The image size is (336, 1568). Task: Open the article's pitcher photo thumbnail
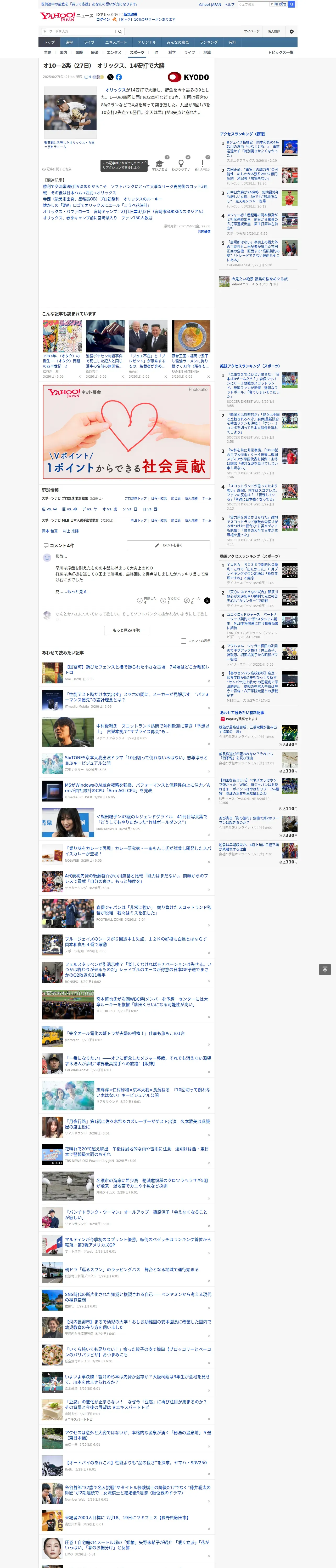click(70, 113)
